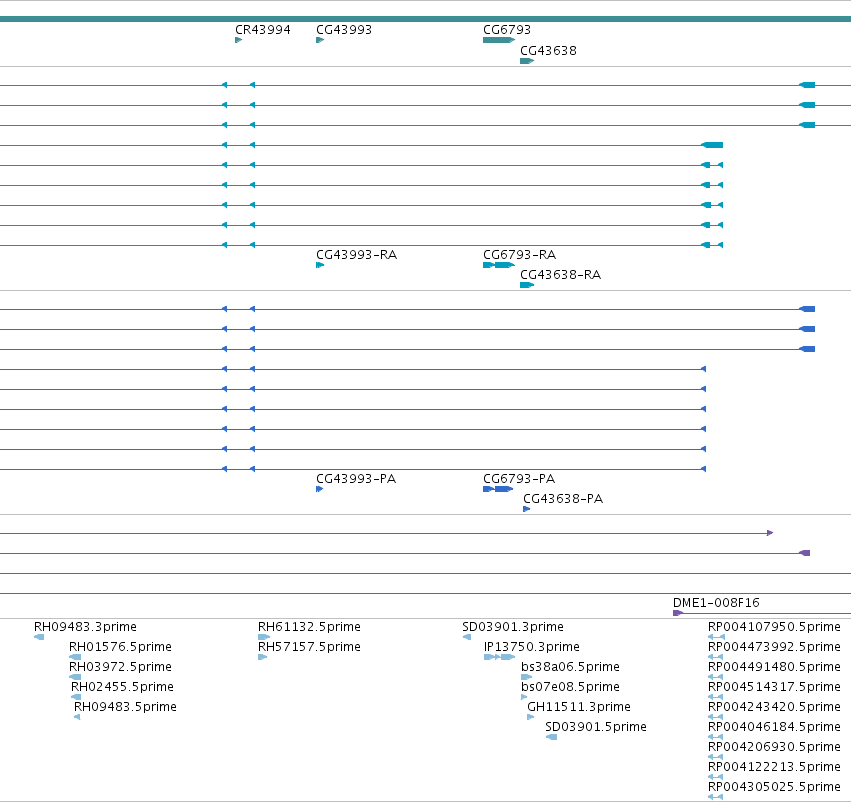Click the RP004473992.5prime paired glyph
This screenshot has width=851, height=802.
[715, 657]
